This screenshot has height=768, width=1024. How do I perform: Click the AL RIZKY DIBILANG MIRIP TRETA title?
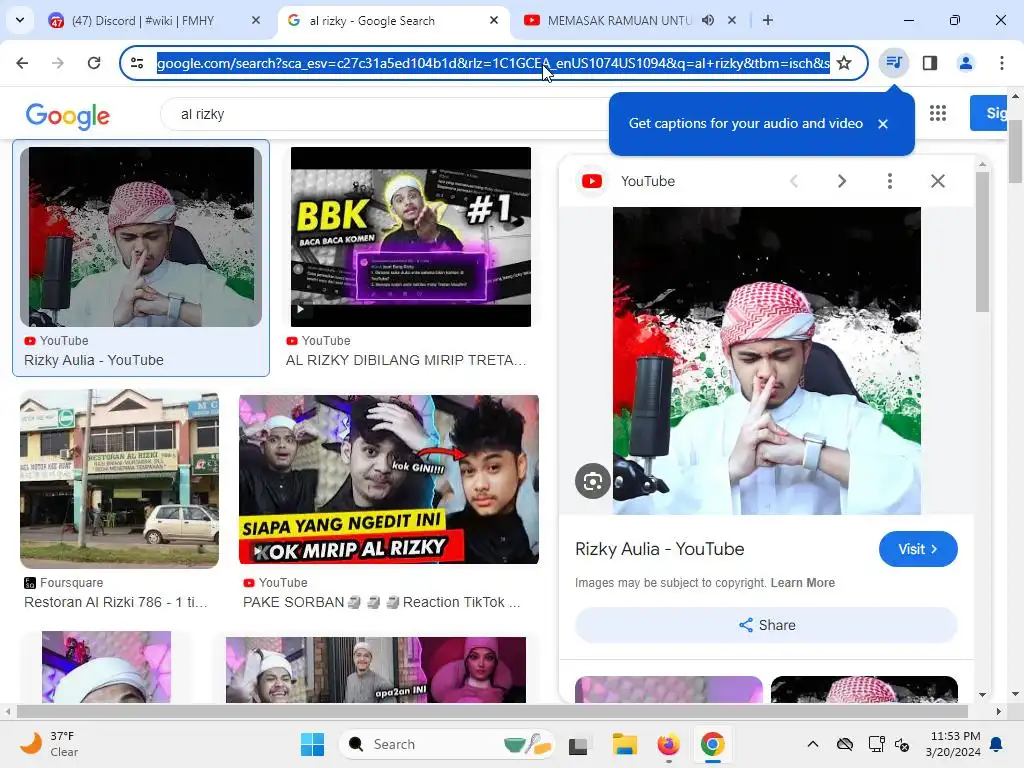[x=406, y=360]
